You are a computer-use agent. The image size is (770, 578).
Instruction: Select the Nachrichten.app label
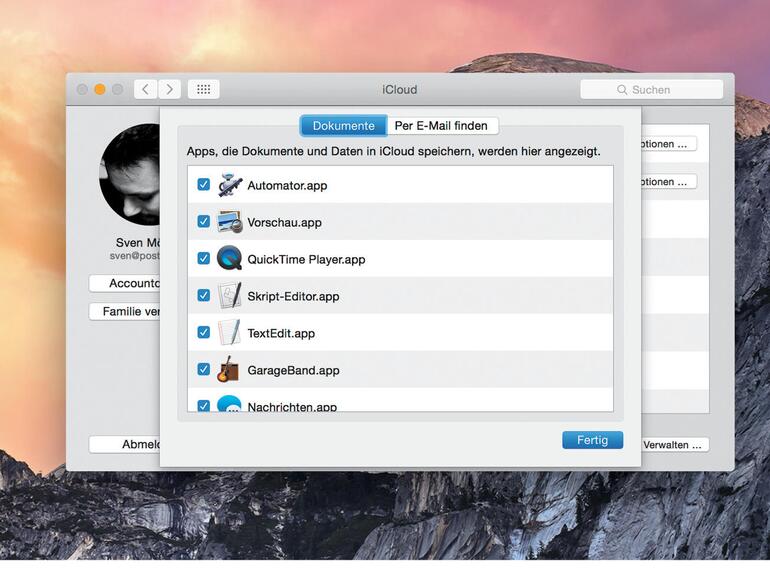tap(292, 407)
